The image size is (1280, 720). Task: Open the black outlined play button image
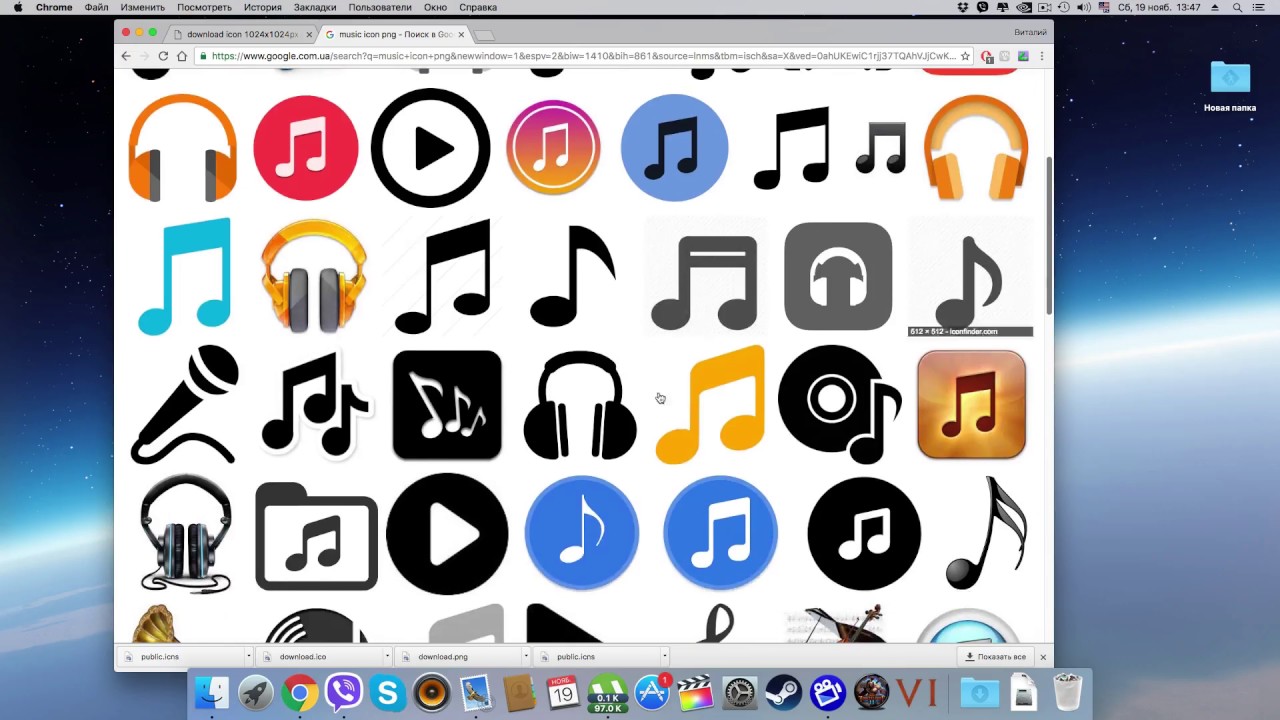[x=431, y=148]
